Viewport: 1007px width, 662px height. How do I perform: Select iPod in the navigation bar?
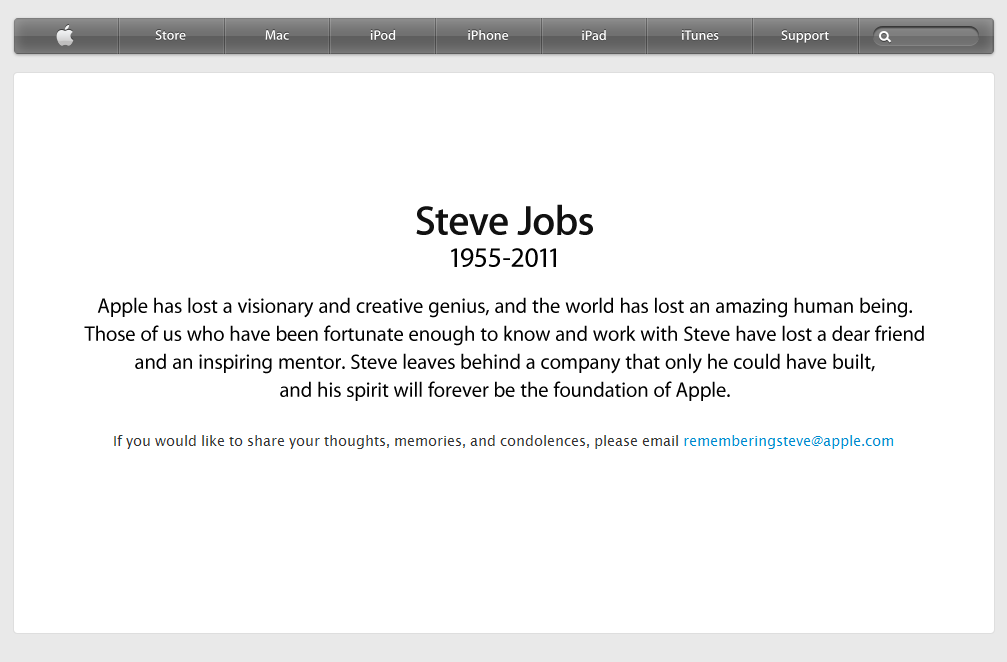382,36
